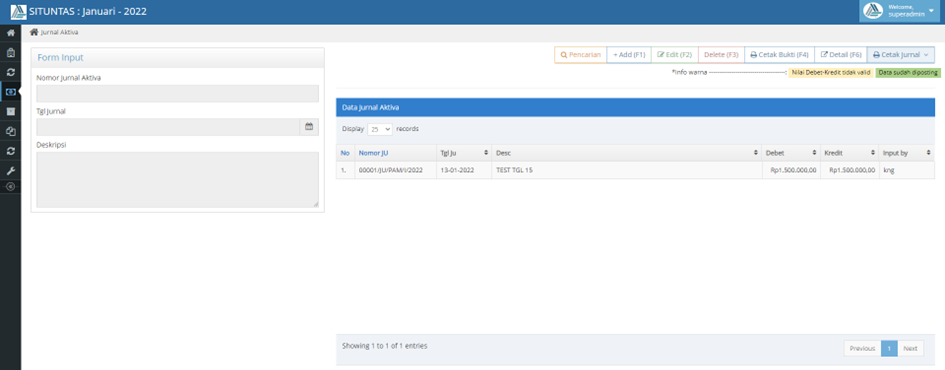This screenshot has width=945, height=370.
Task: Open the money icon in the sidebar
Action: tap(10, 92)
